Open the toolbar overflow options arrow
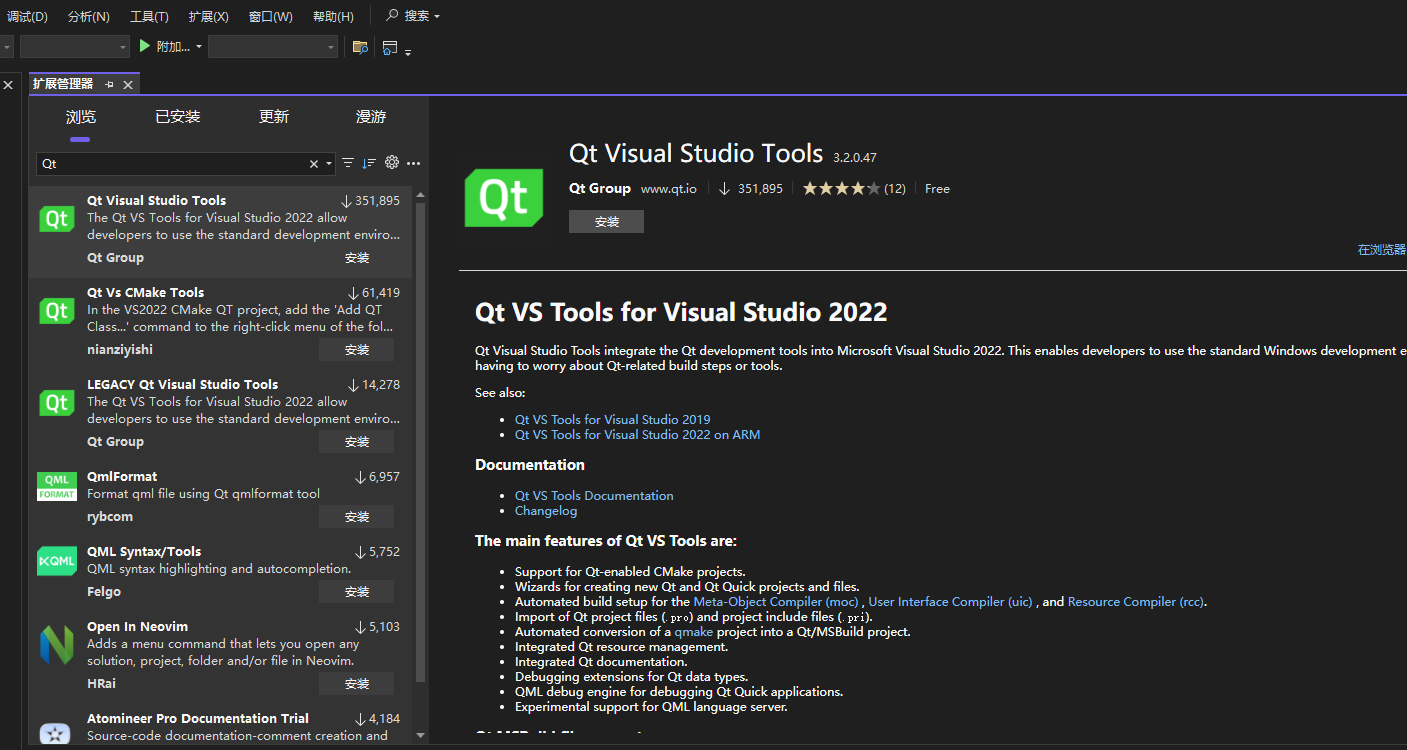The width and height of the screenshot is (1407, 750). (408, 50)
